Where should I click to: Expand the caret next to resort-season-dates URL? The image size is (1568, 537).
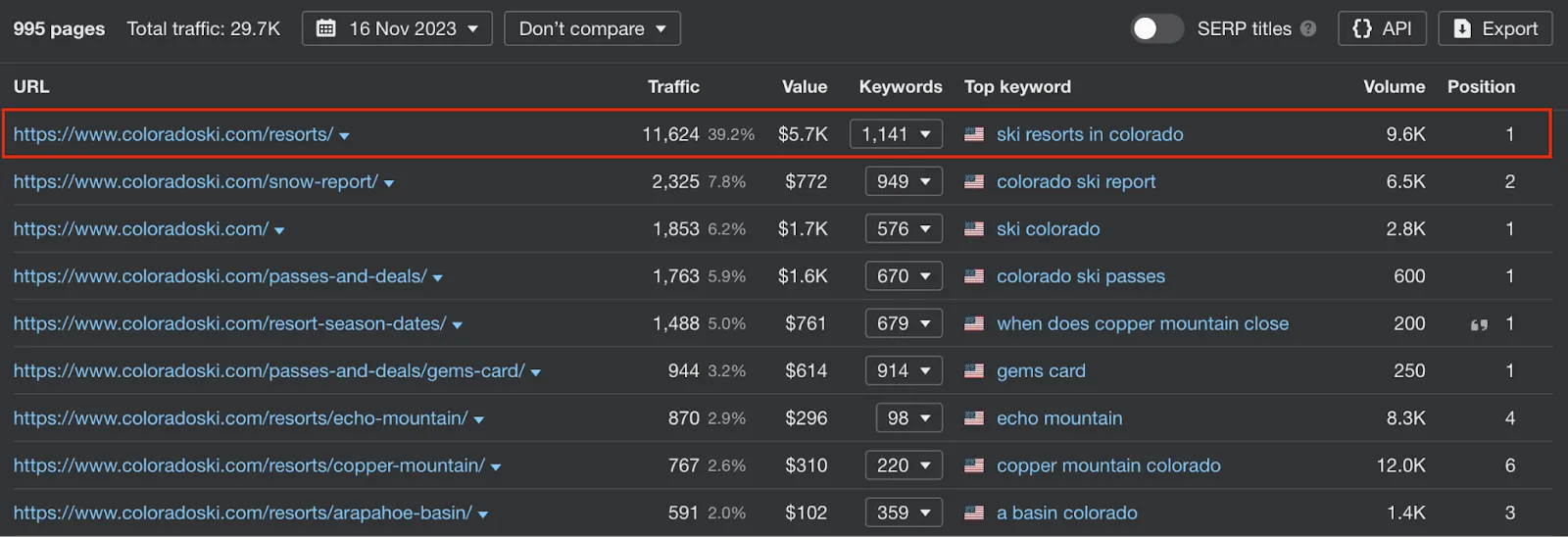[x=457, y=325]
